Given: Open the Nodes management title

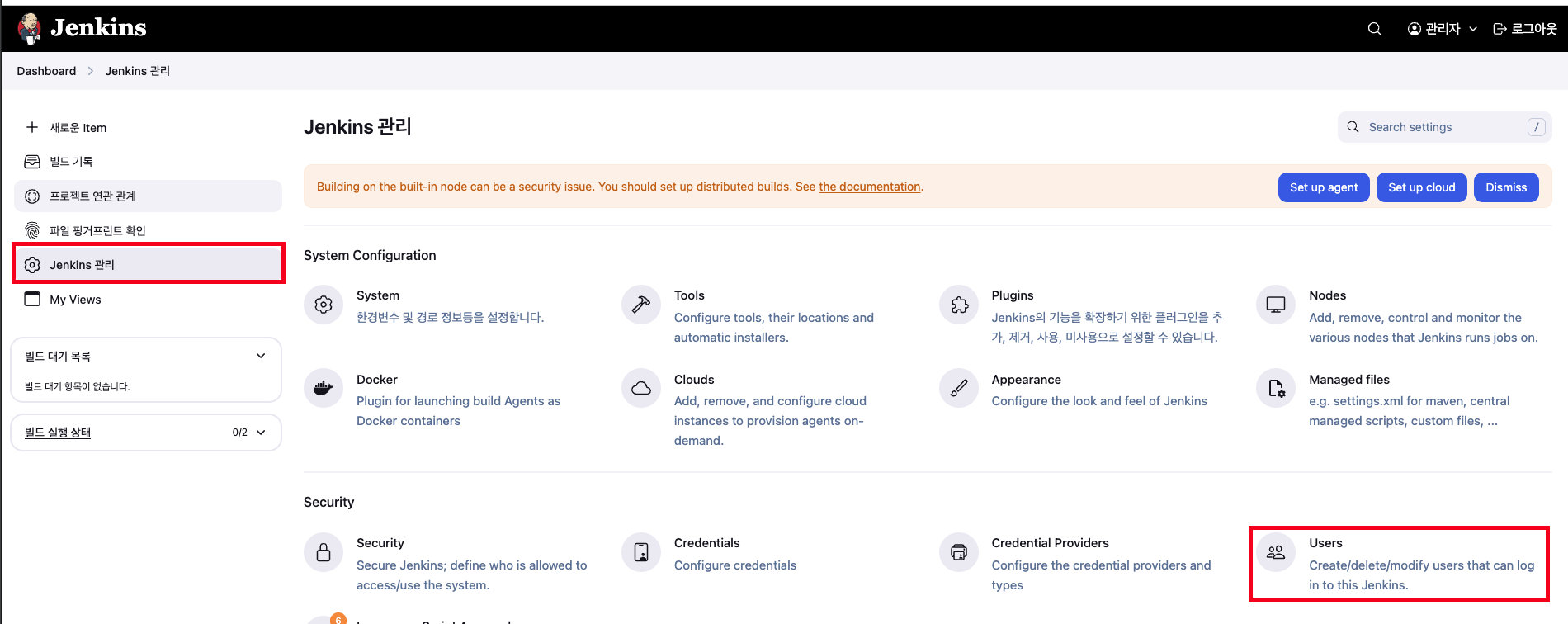Looking at the screenshot, I should click(1327, 295).
